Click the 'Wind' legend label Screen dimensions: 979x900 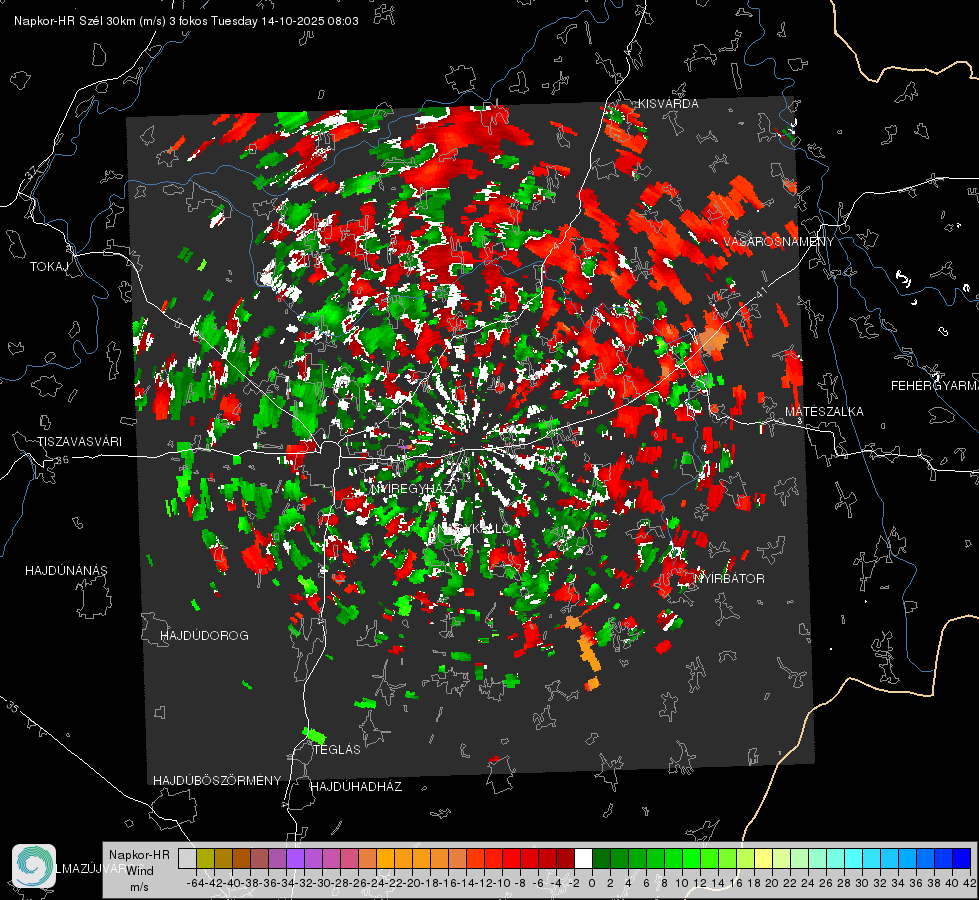point(140,871)
